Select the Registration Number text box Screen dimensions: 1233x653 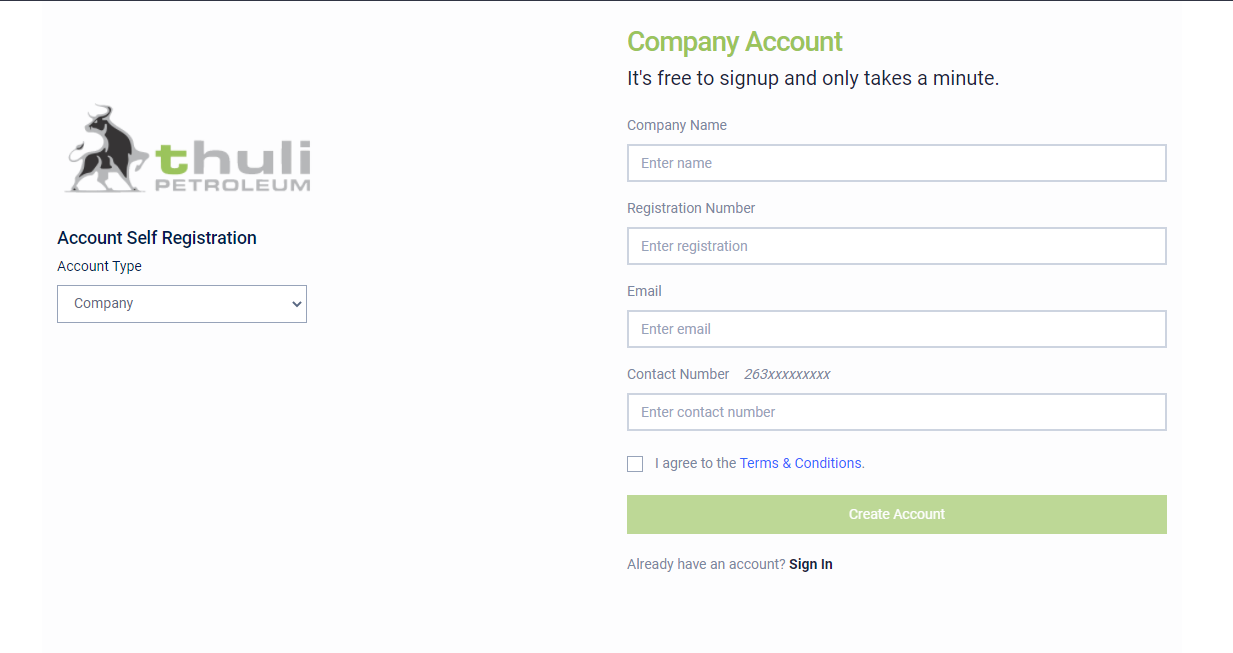click(x=897, y=246)
